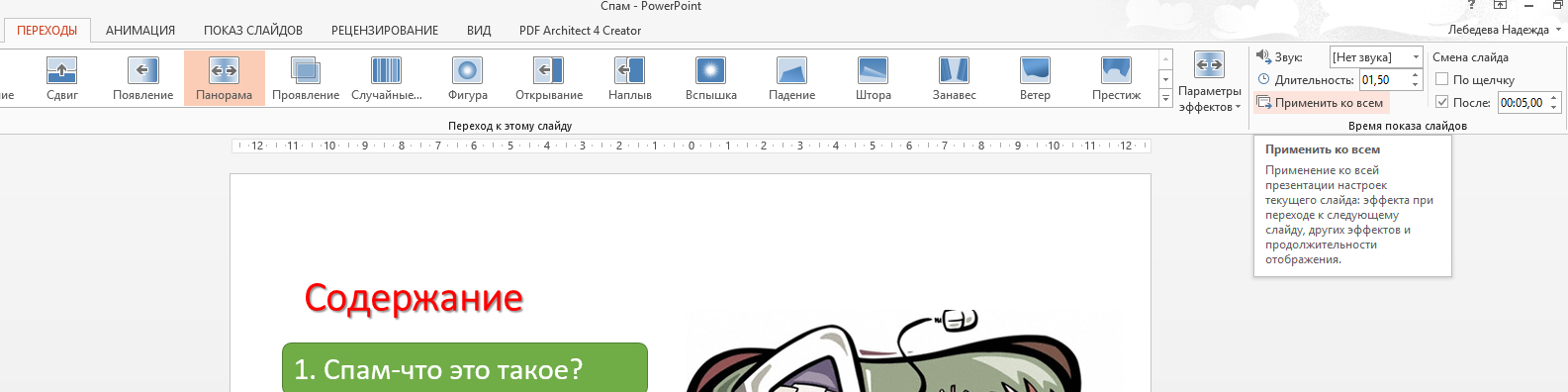Choose the Штора transition
Viewport: 1568px width, 392px height.
874,78
